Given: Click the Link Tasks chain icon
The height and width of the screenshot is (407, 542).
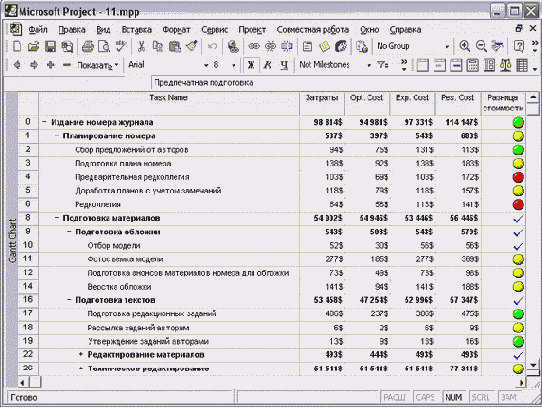Looking at the screenshot, I should pos(254,46).
